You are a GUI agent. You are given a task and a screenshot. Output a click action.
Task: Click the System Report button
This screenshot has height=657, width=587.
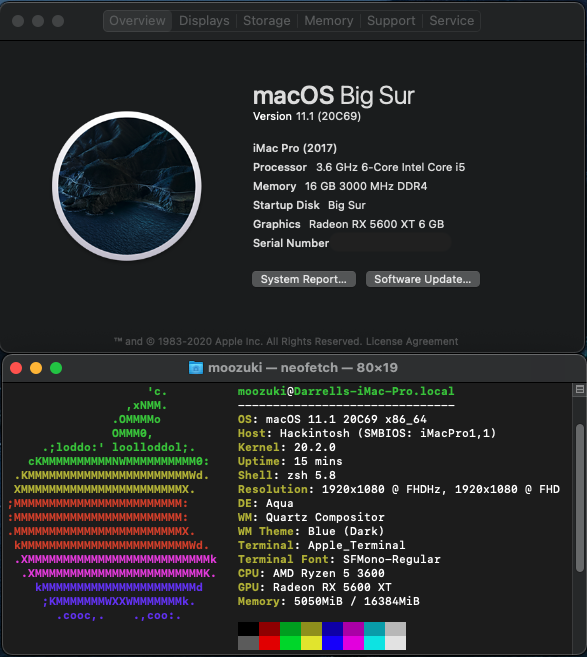tap(304, 279)
